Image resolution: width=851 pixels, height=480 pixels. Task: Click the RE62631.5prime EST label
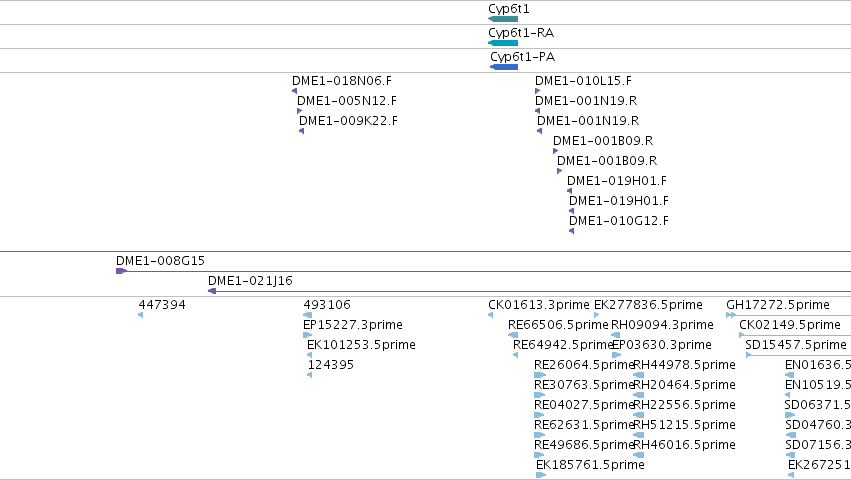[585, 426]
